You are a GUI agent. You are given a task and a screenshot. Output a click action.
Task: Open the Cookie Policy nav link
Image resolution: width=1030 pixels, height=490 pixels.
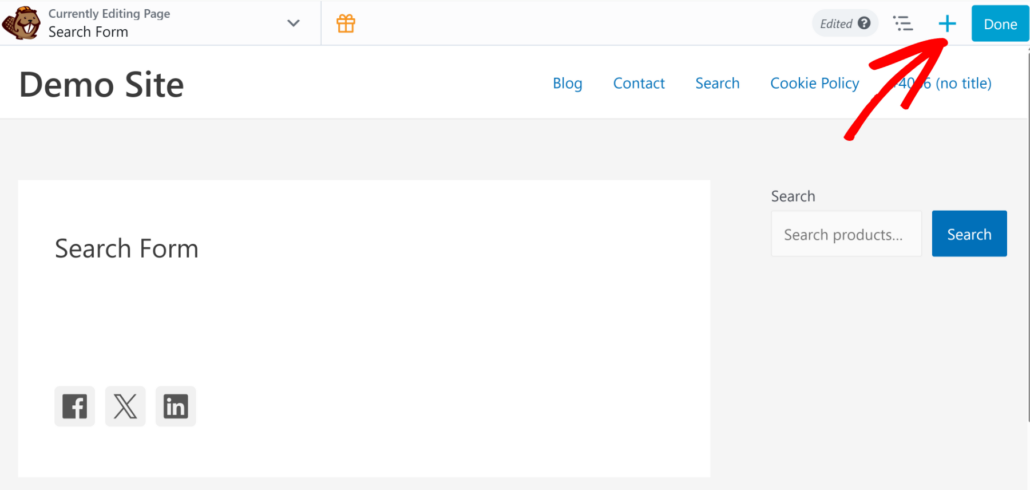tap(814, 83)
